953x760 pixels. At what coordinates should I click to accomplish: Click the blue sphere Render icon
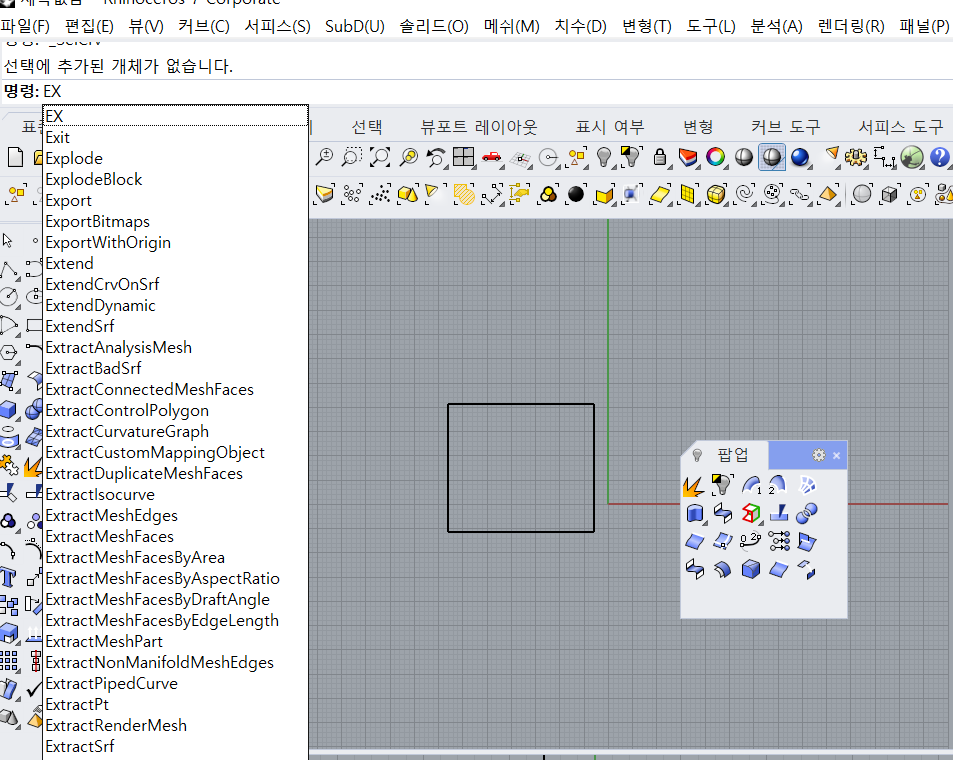(800, 157)
